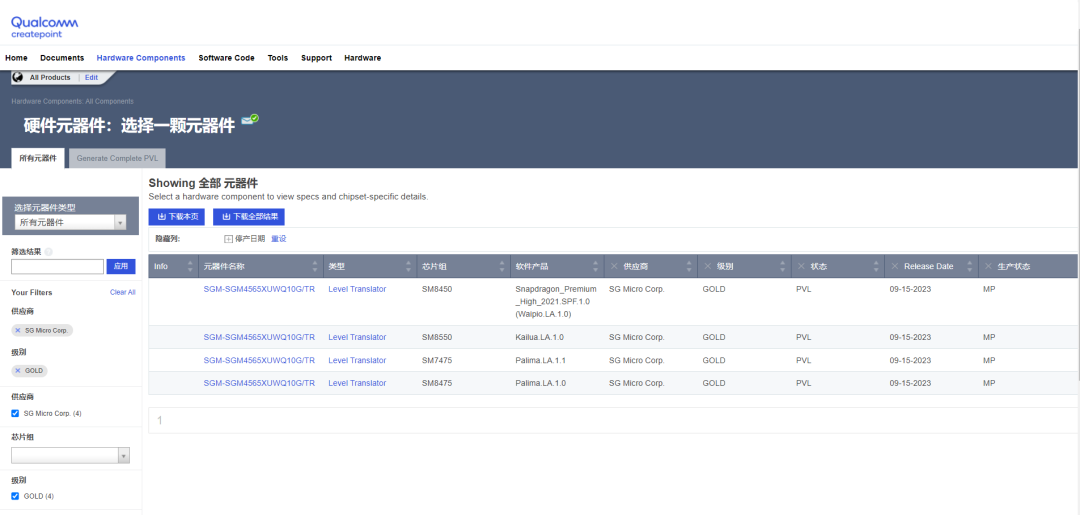Viewport: 1080px width, 515px height.
Task: Sort by 软件产品 column arrows
Action: tap(596, 266)
